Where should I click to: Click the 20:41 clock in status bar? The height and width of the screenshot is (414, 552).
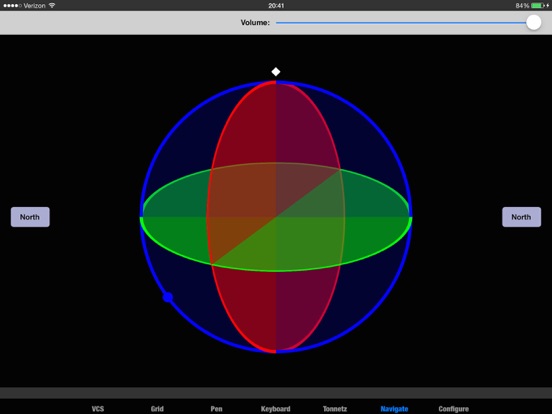point(276,5)
